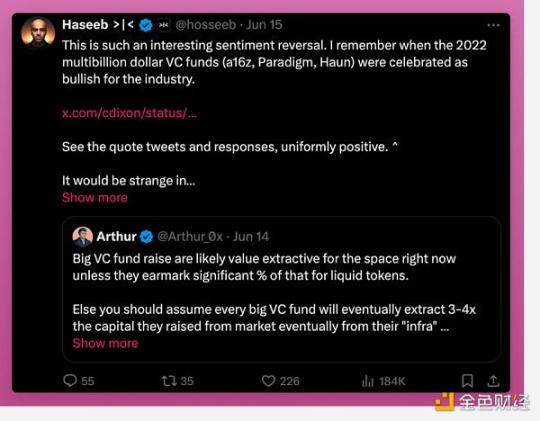This screenshot has width=540, height=421.
Task: Click the Haseeb display name
Action: [85, 25]
